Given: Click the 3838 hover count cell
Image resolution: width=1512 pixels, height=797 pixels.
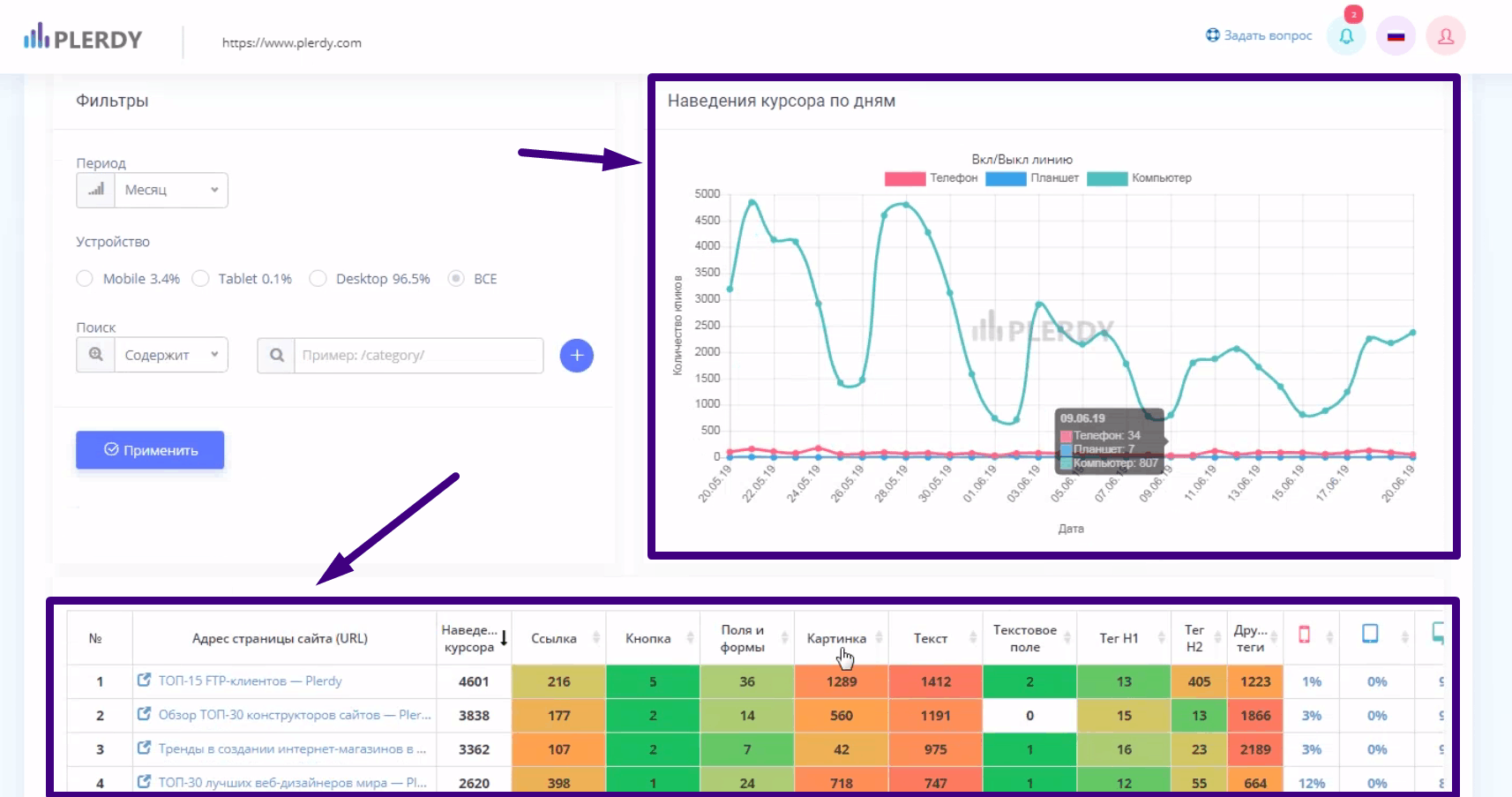Looking at the screenshot, I should 474,716.
